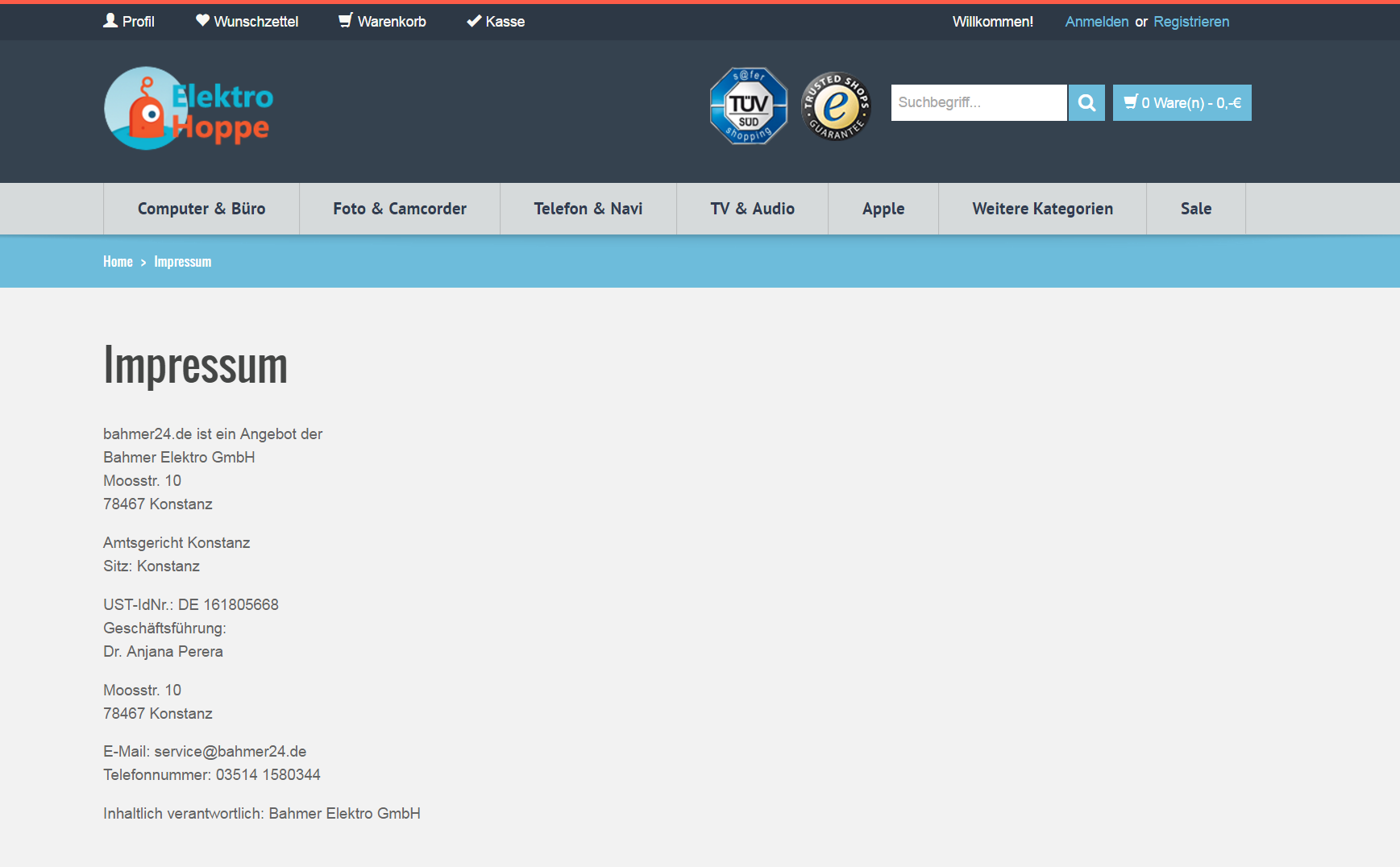This screenshot has height=867, width=1400.
Task: Open the Profil link in the top bar
Action: (129, 22)
